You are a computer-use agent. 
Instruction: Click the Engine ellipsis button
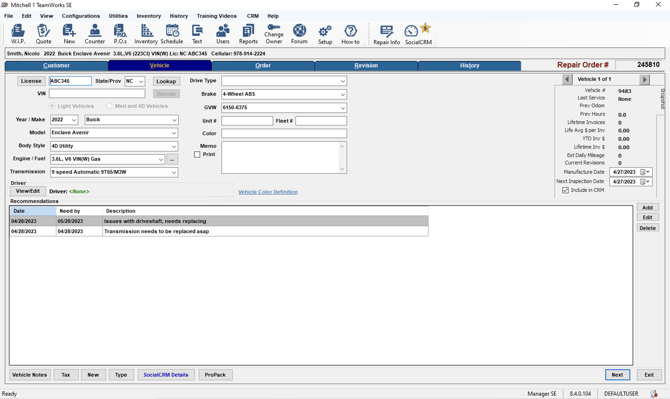coord(172,159)
